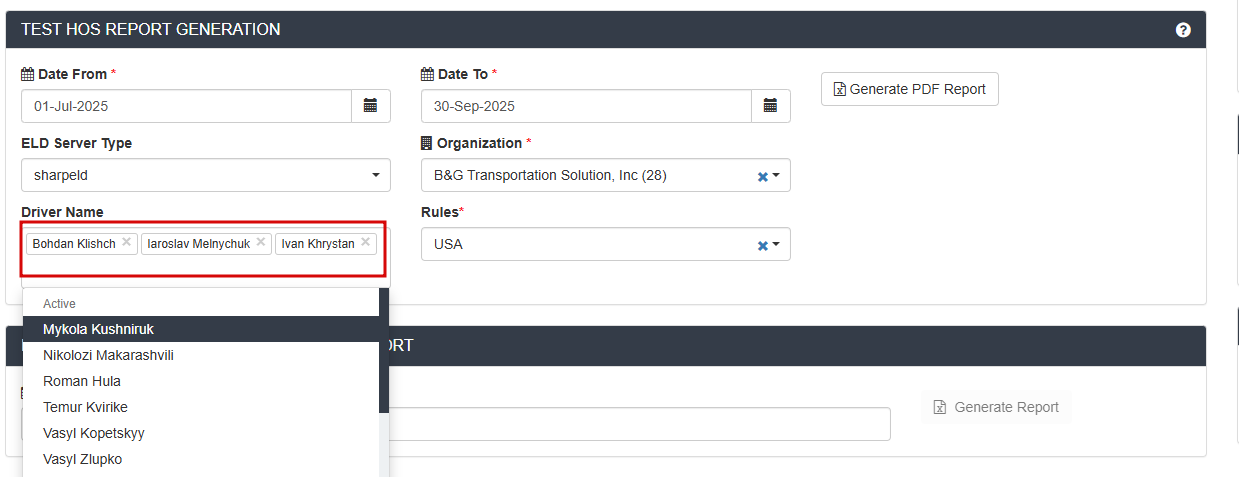1239x477 pixels.
Task: Clear the selected USA rules value
Action: tap(762, 245)
